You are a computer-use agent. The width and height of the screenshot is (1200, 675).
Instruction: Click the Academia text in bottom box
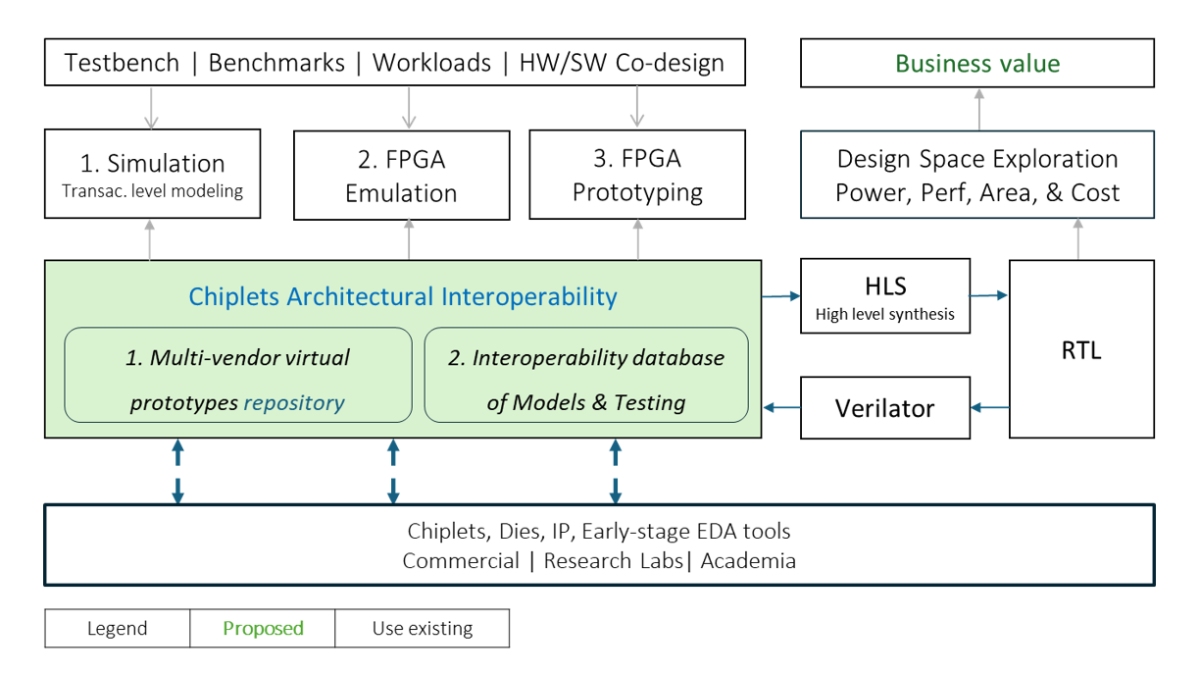click(748, 560)
